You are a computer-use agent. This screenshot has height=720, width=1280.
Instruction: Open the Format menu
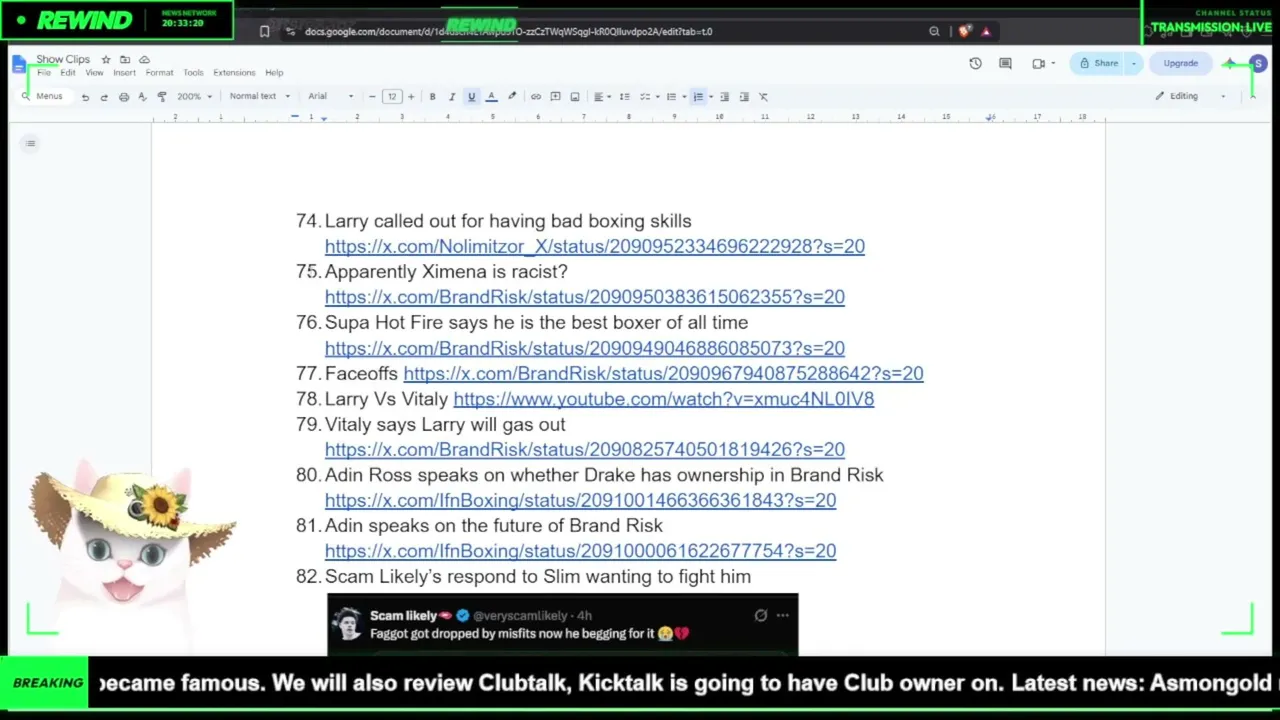coord(159,73)
